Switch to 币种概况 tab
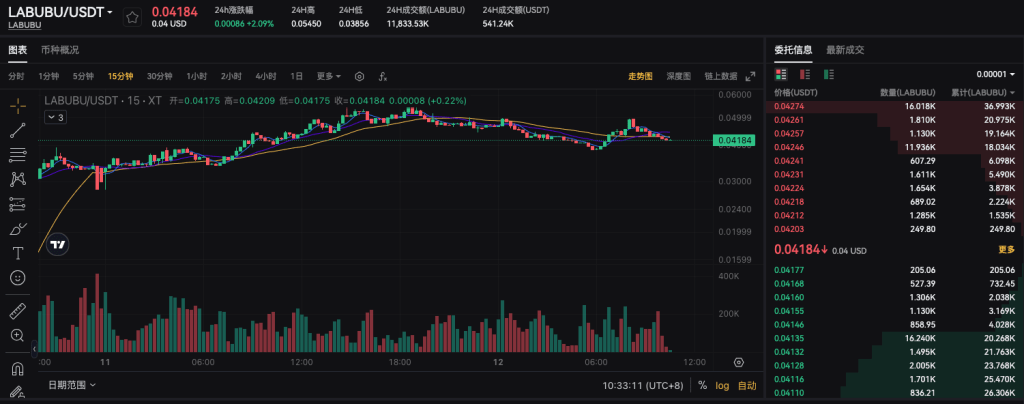The height and width of the screenshot is (404, 1024). point(60,49)
